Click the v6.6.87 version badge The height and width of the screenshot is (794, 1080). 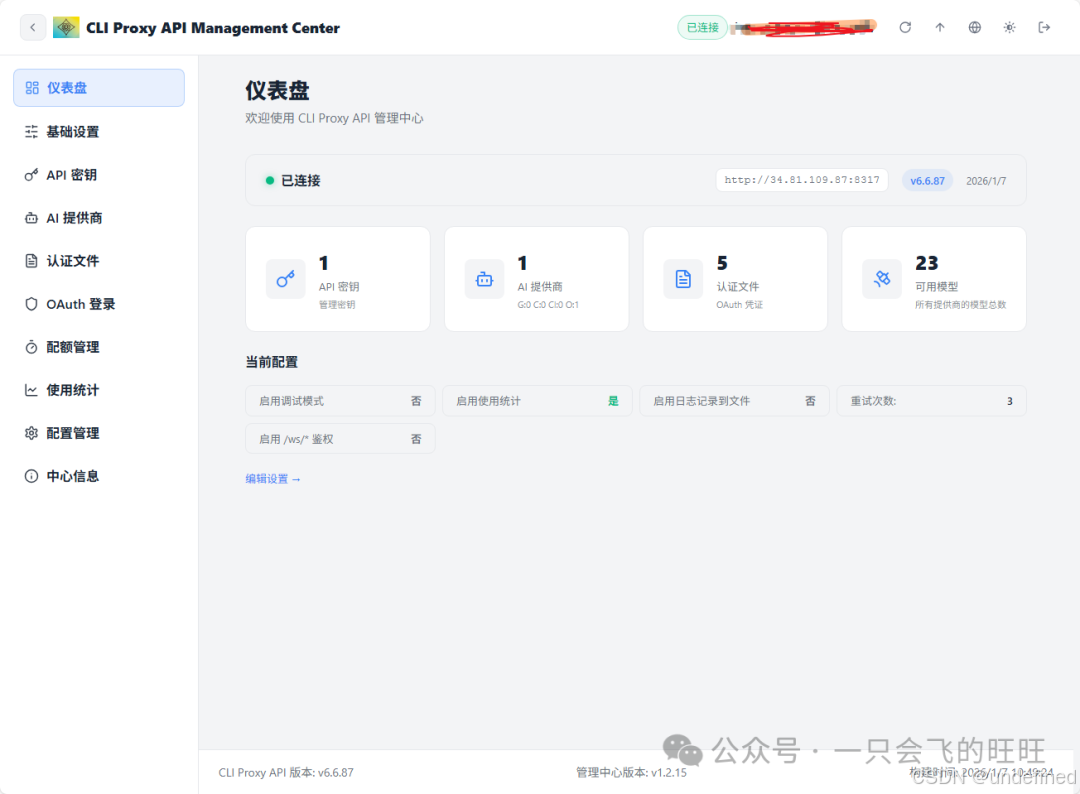click(927, 180)
